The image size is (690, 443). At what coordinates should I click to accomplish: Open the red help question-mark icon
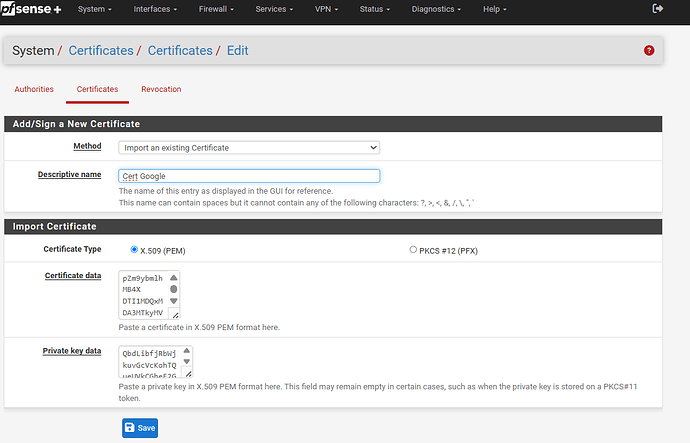(x=649, y=51)
